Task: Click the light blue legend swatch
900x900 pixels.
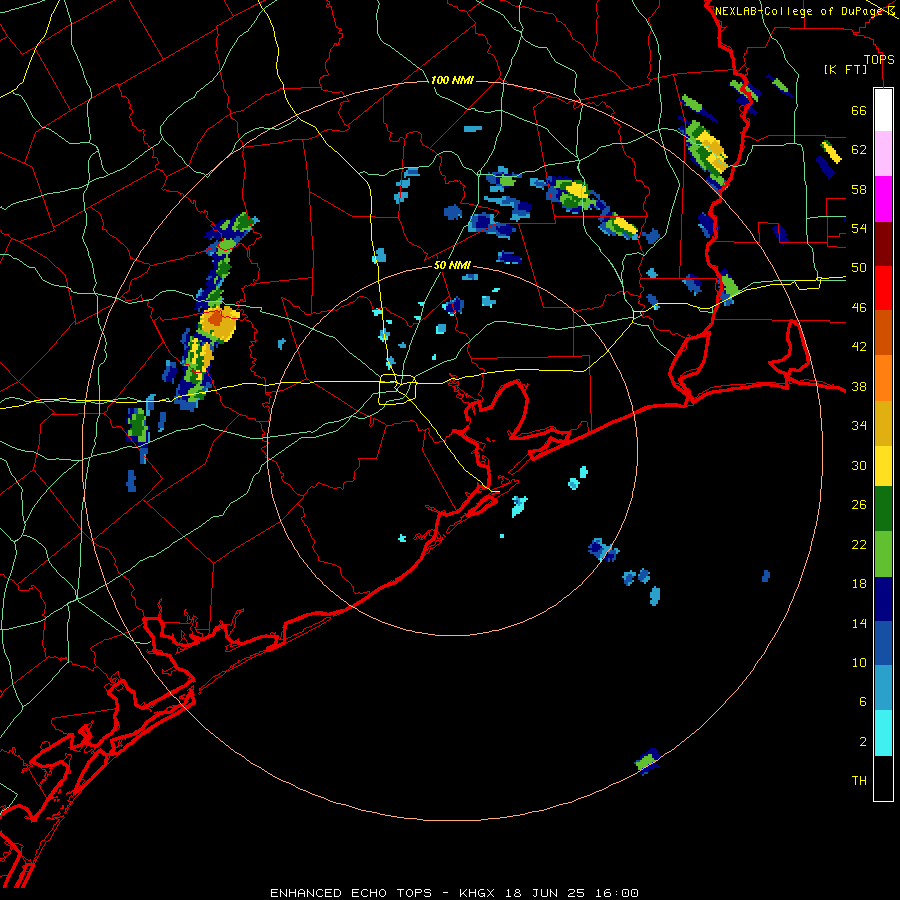Action: (883, 688)
